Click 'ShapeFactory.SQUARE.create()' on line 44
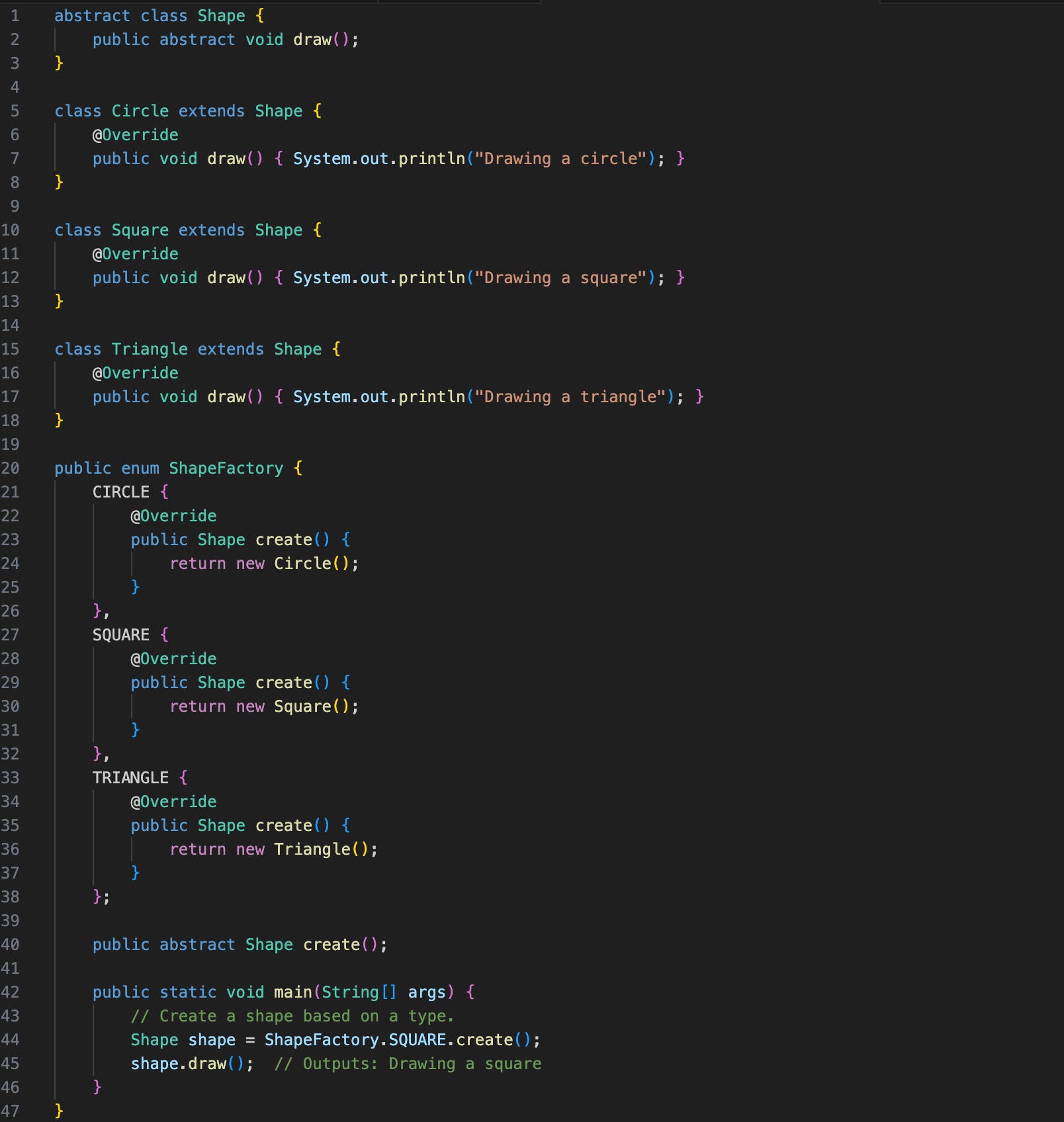Viewport: 1064px width, 1122px height. pos(398,1040)
